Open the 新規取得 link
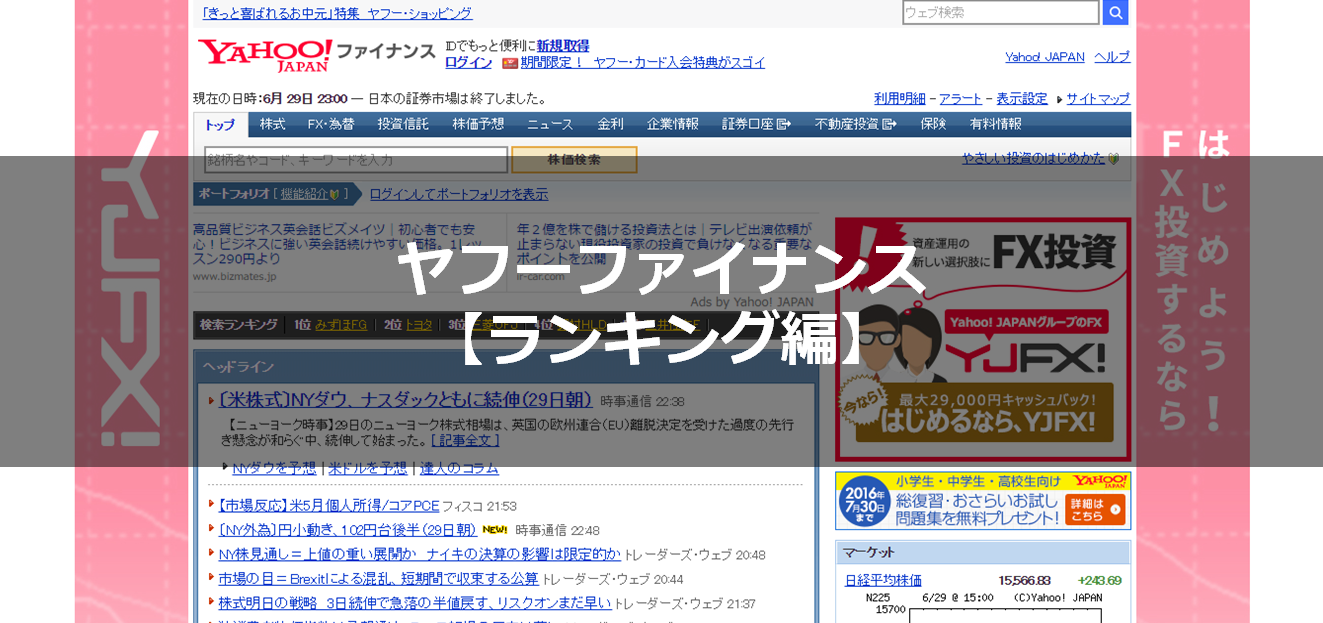 point(563,45)
